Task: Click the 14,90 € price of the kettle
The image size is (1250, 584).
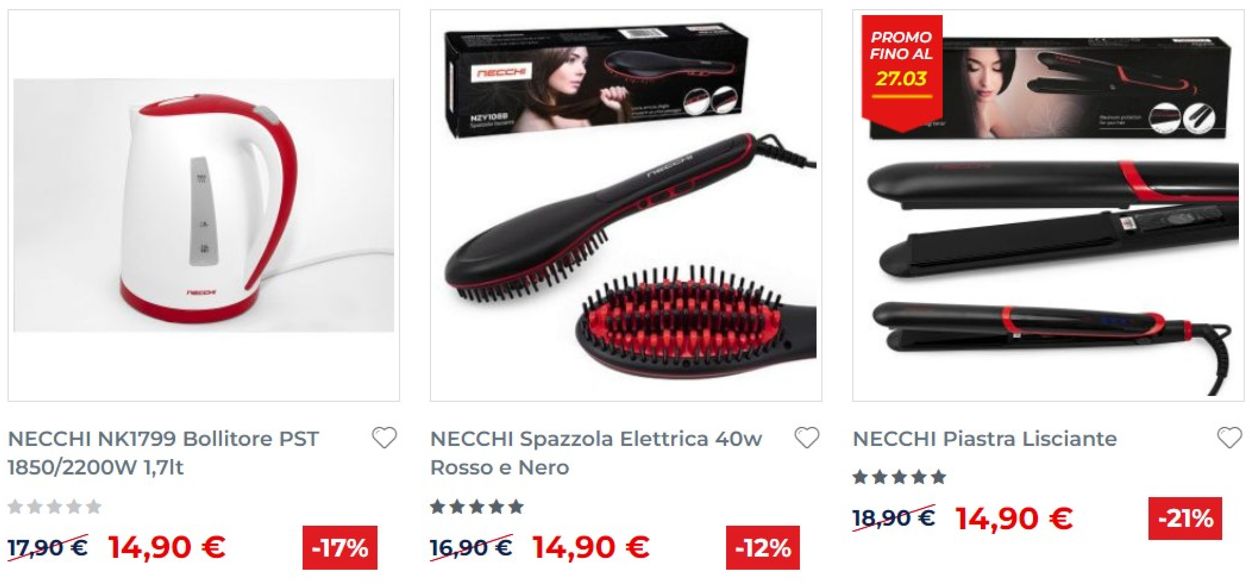Action: click(x=167, y=547)
